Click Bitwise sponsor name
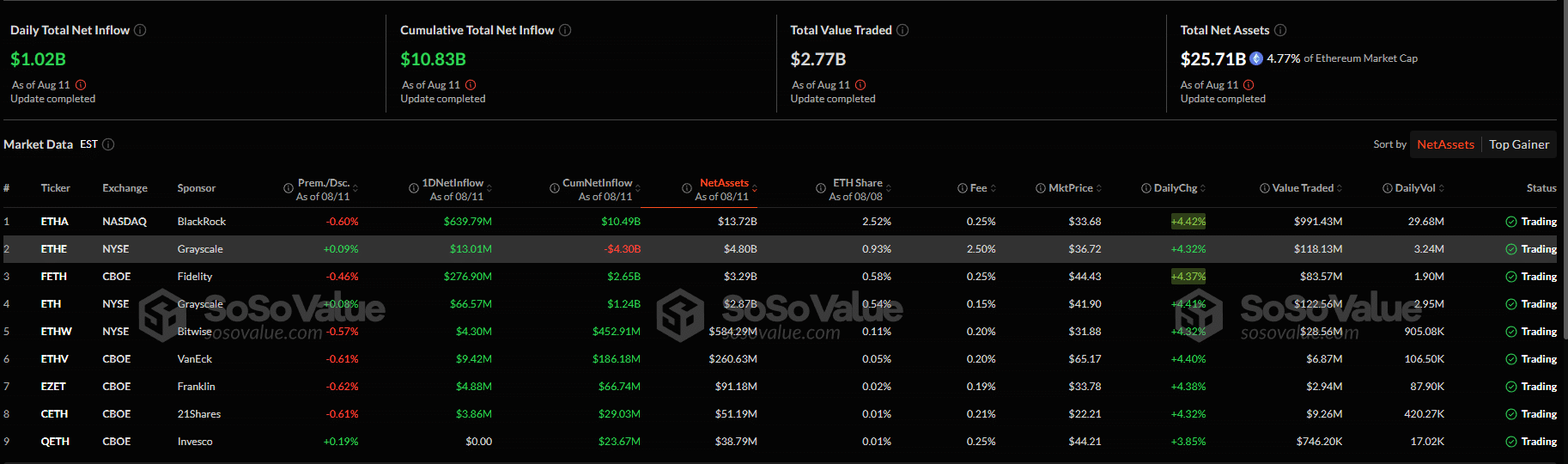The height and width of the screenshot is (464, 1568). click(x=194, y=332)
